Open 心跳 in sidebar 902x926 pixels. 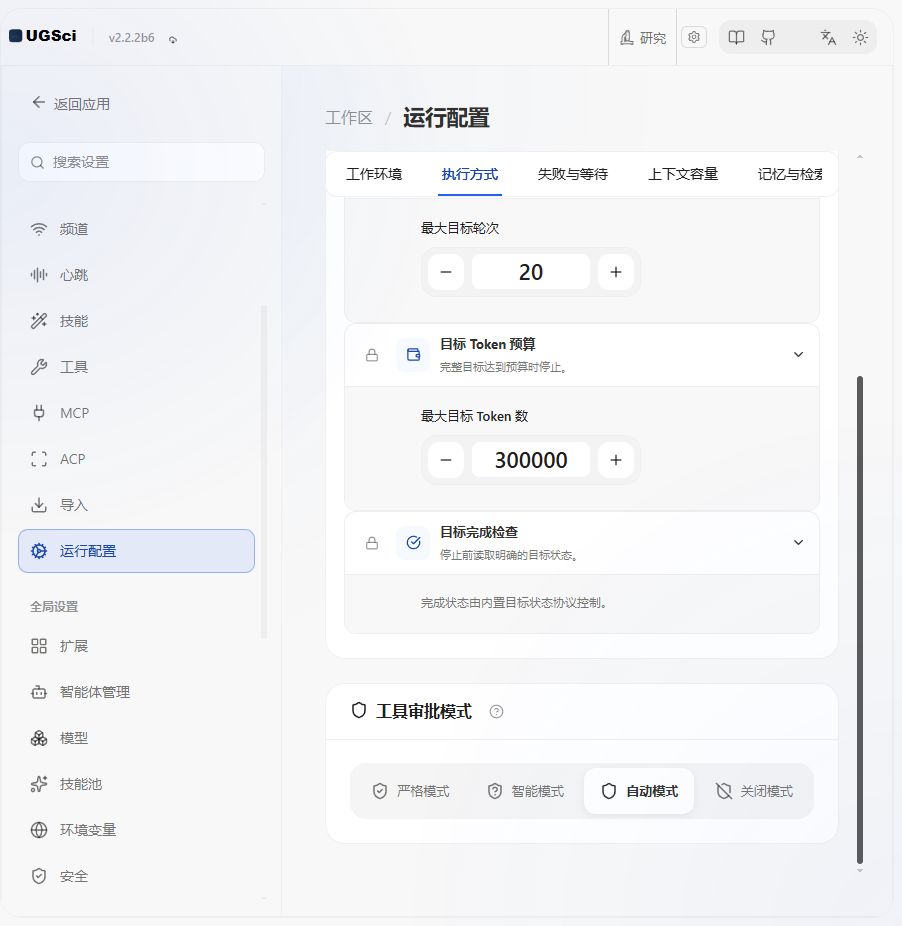click(136, 275)
